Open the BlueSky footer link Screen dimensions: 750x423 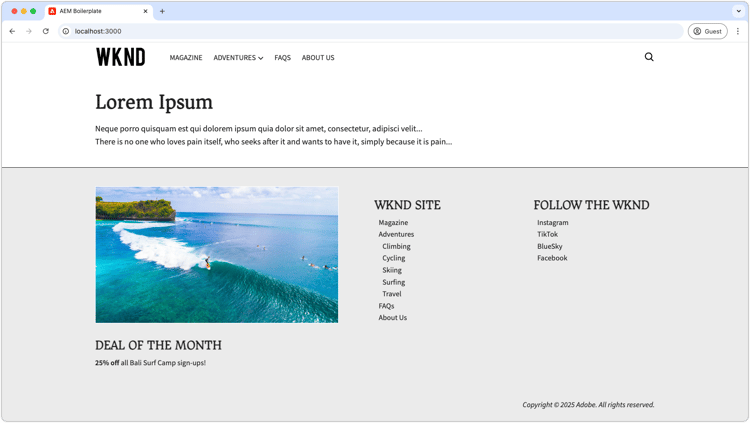[x=550, y=246]
